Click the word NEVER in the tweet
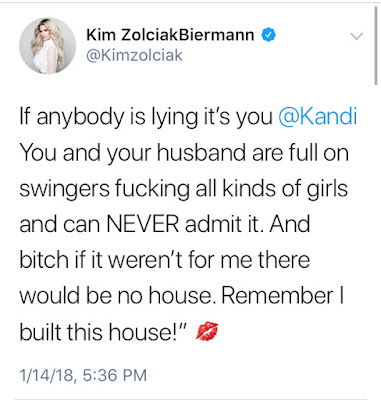Image resolution: width=381 pixels, height=400 pixels. pyautogui.click(x=143, y=224)
